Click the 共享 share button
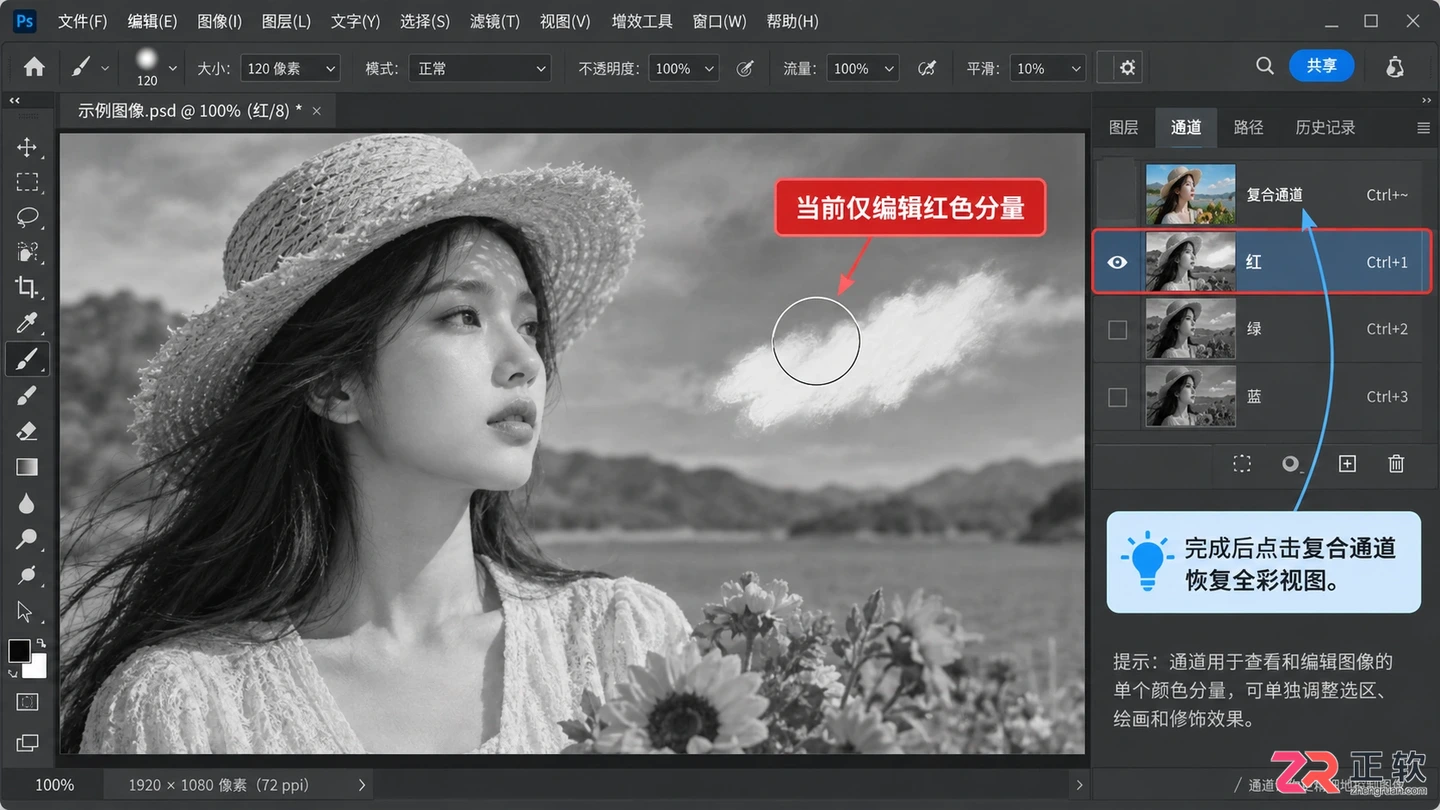1440x810 pixels. click(1321, 66)
